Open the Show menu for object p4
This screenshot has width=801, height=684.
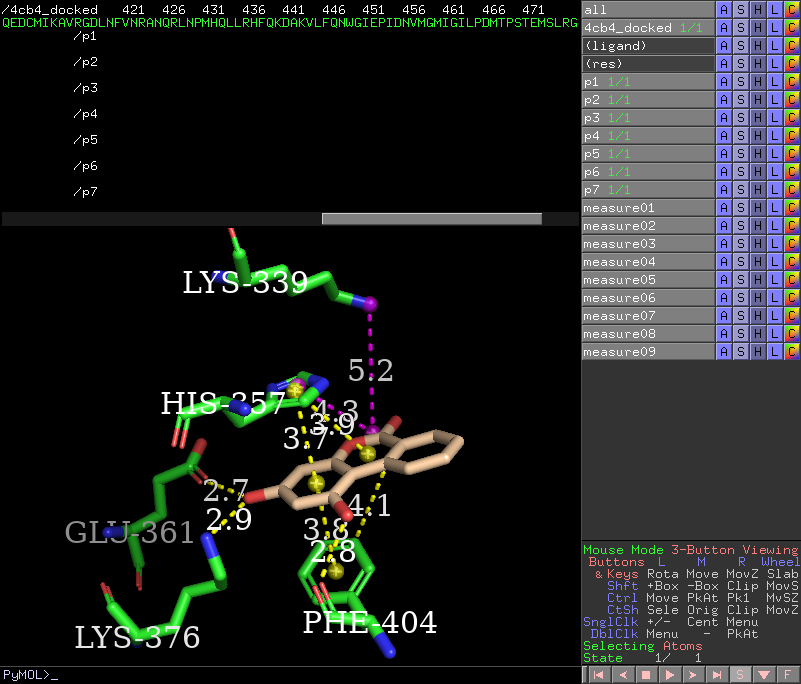[740, 136]
